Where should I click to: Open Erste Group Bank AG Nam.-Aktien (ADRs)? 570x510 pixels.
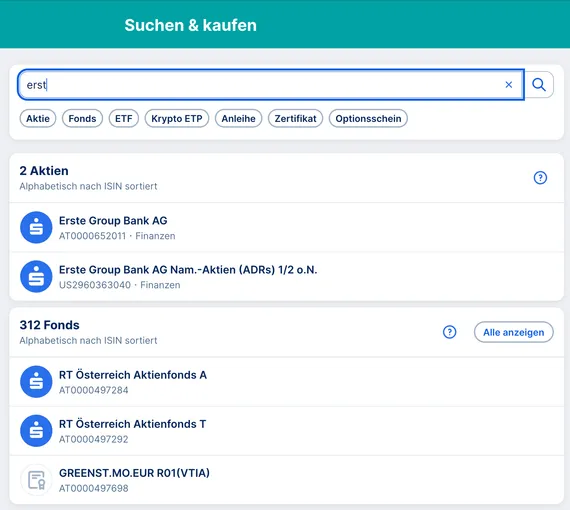[x=286, y=277]
